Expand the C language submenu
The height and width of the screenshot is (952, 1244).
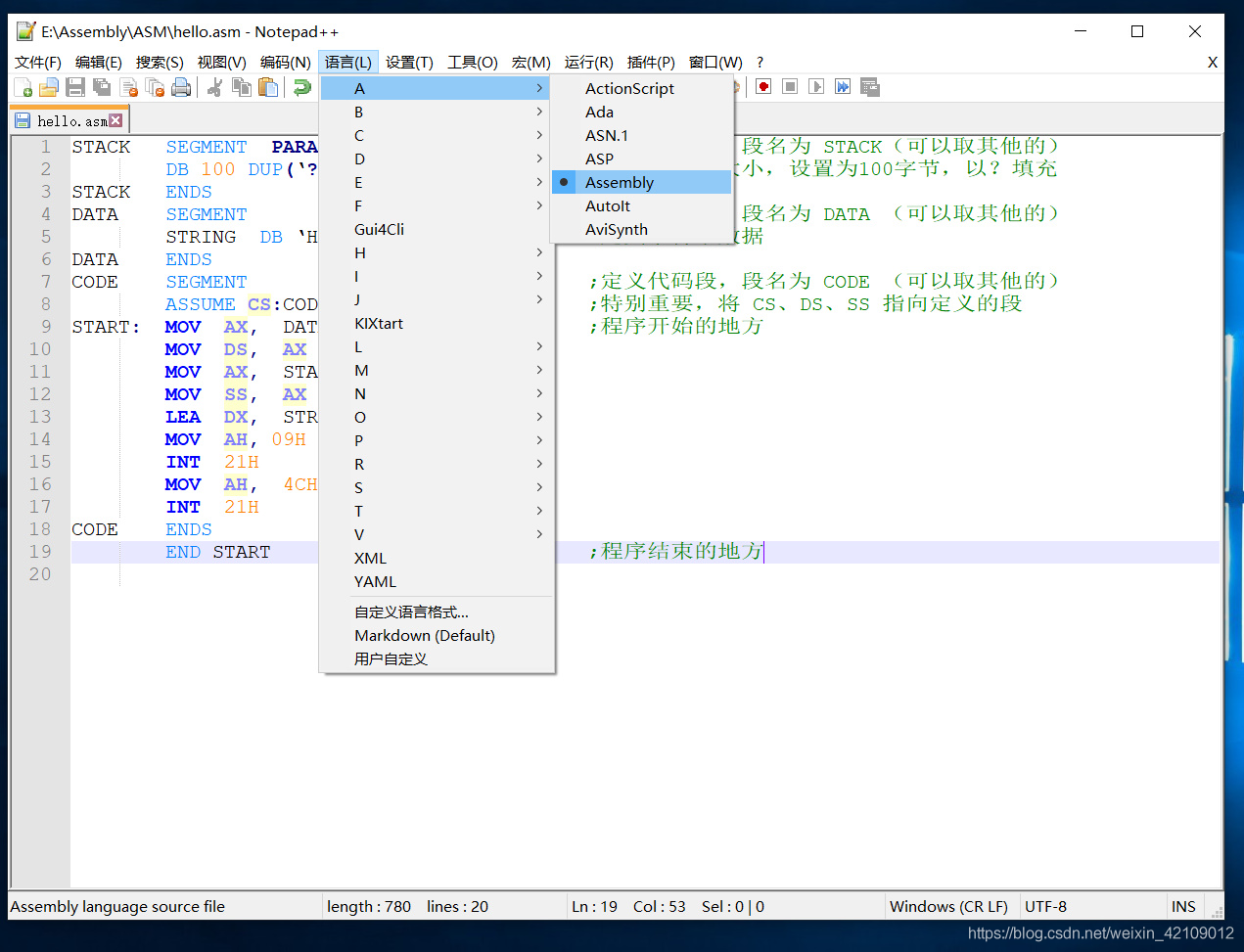coord(436,135)
